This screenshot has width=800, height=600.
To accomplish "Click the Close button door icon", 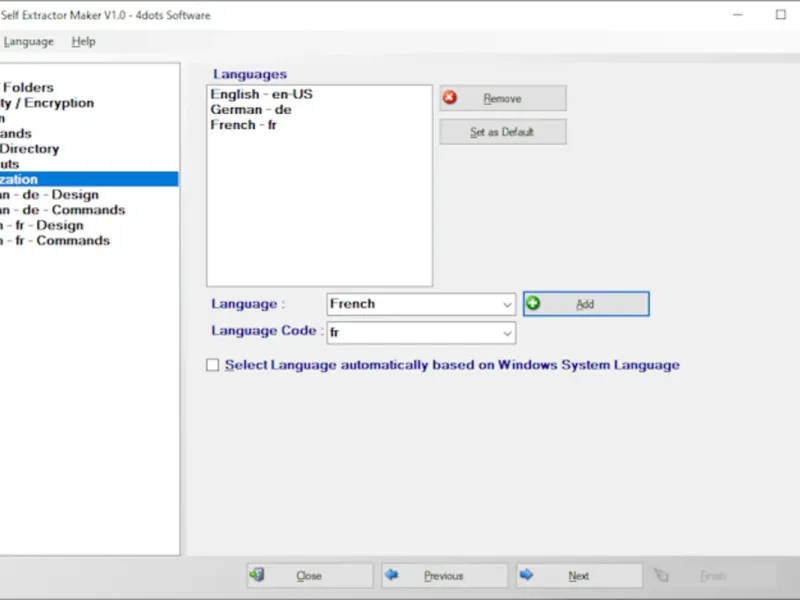I will pos(257,575).
